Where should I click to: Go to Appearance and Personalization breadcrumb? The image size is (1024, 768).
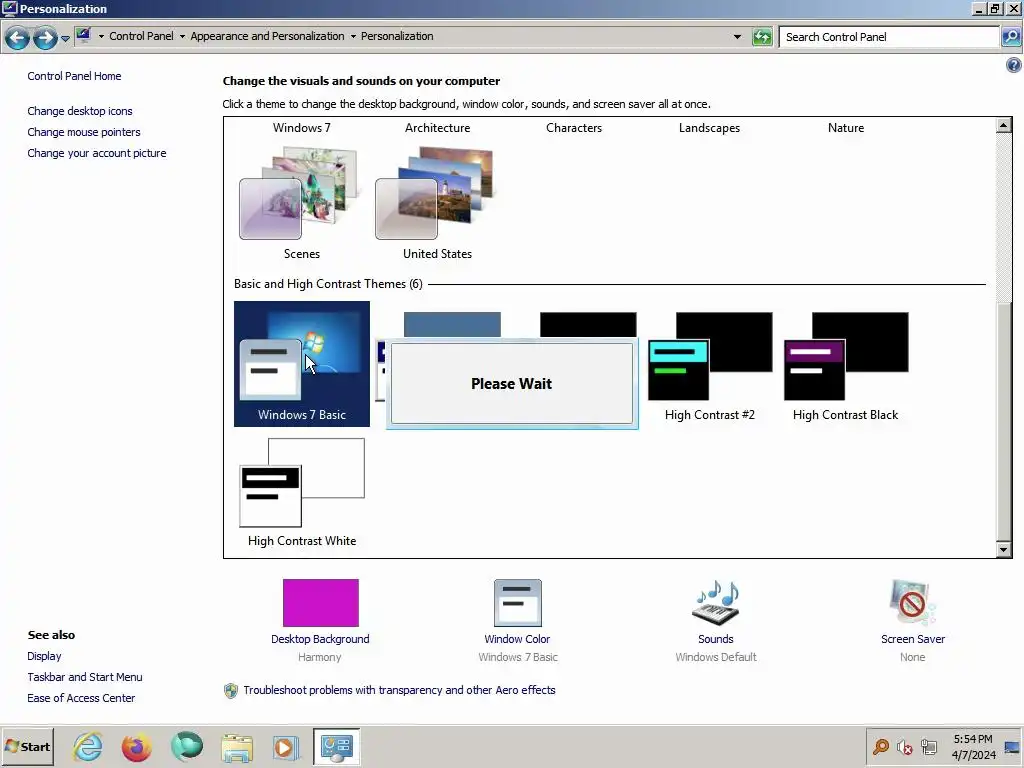[267, 36]
